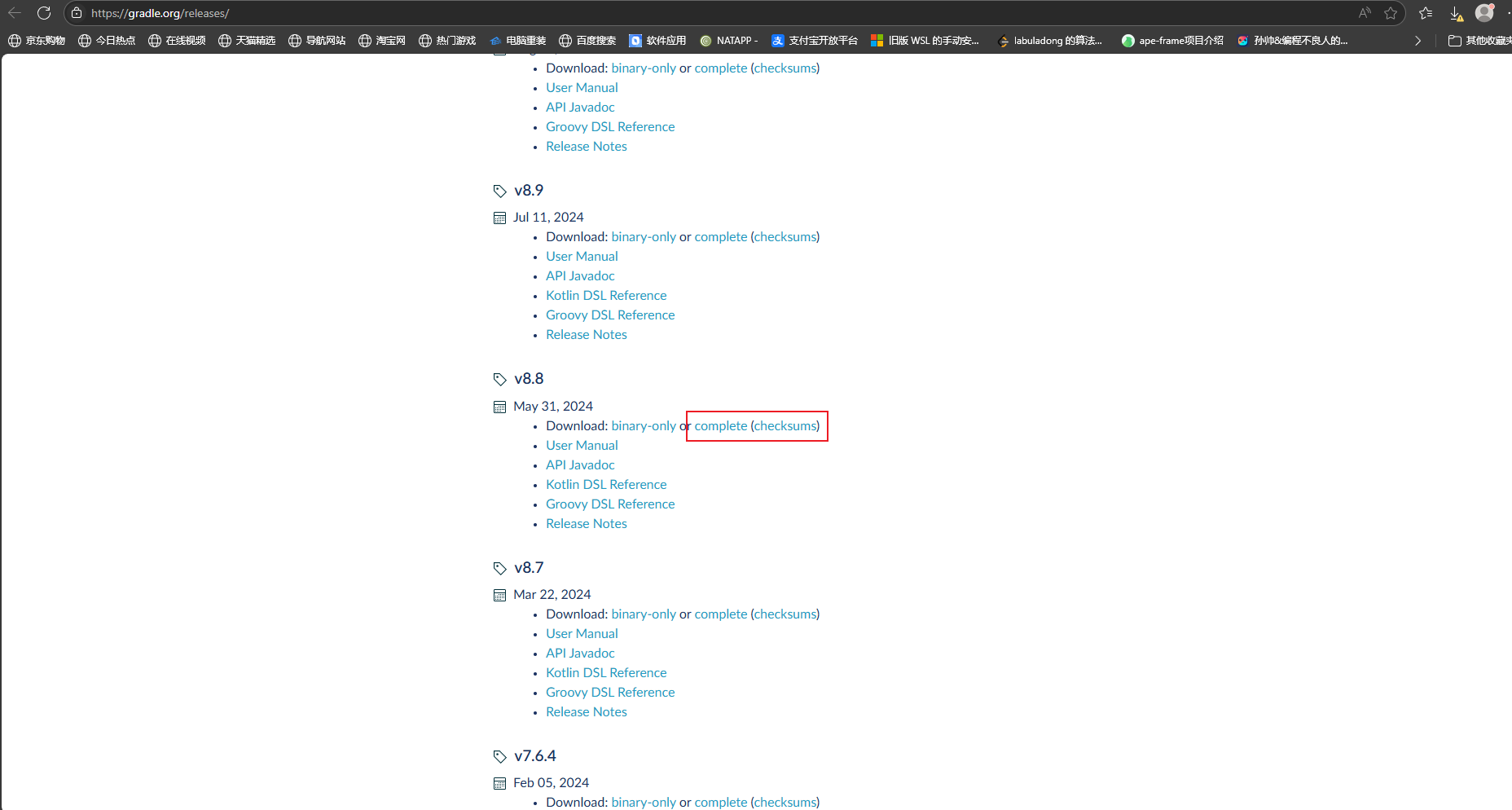The height and width of the screenshot is (810, 1512).
Task: Open the favorites list panel icon
Action: click(x=1426, y=13)
